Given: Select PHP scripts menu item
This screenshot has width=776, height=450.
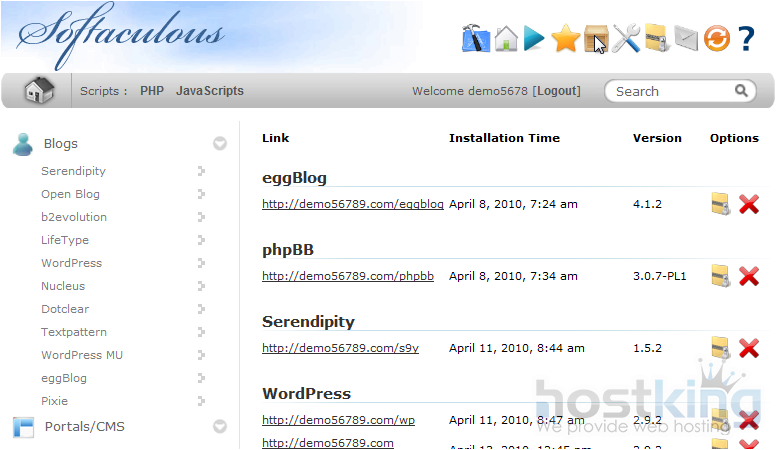Looking at the screenshot, I should [152, 91].
